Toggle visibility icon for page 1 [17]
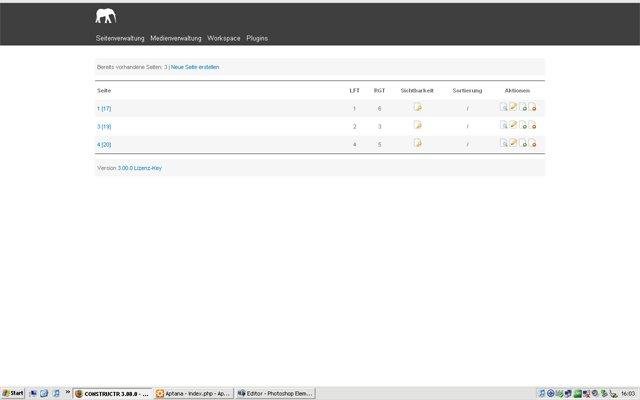The image size is (640, 400). click(417, 107)
